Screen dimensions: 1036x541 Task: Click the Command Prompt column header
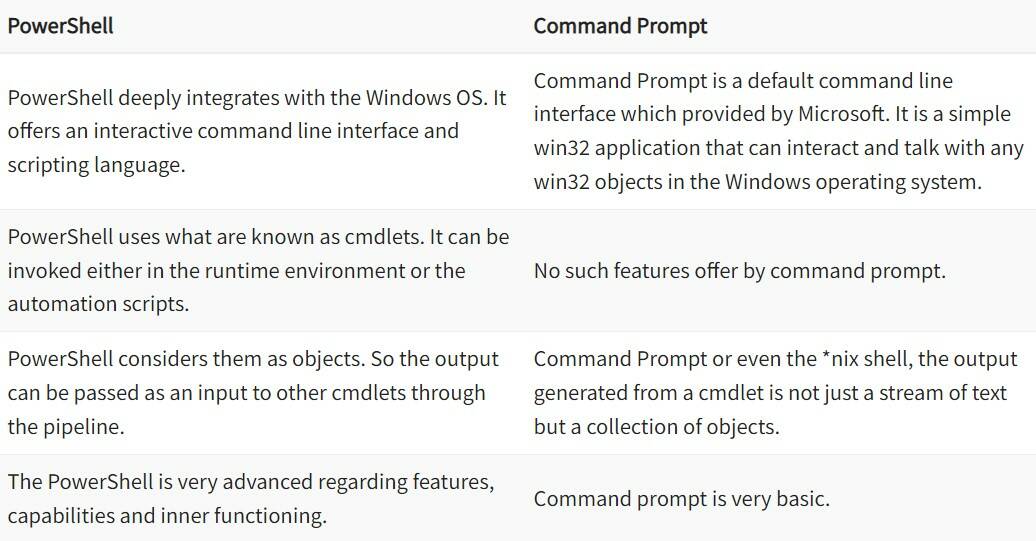click(620, 26)
